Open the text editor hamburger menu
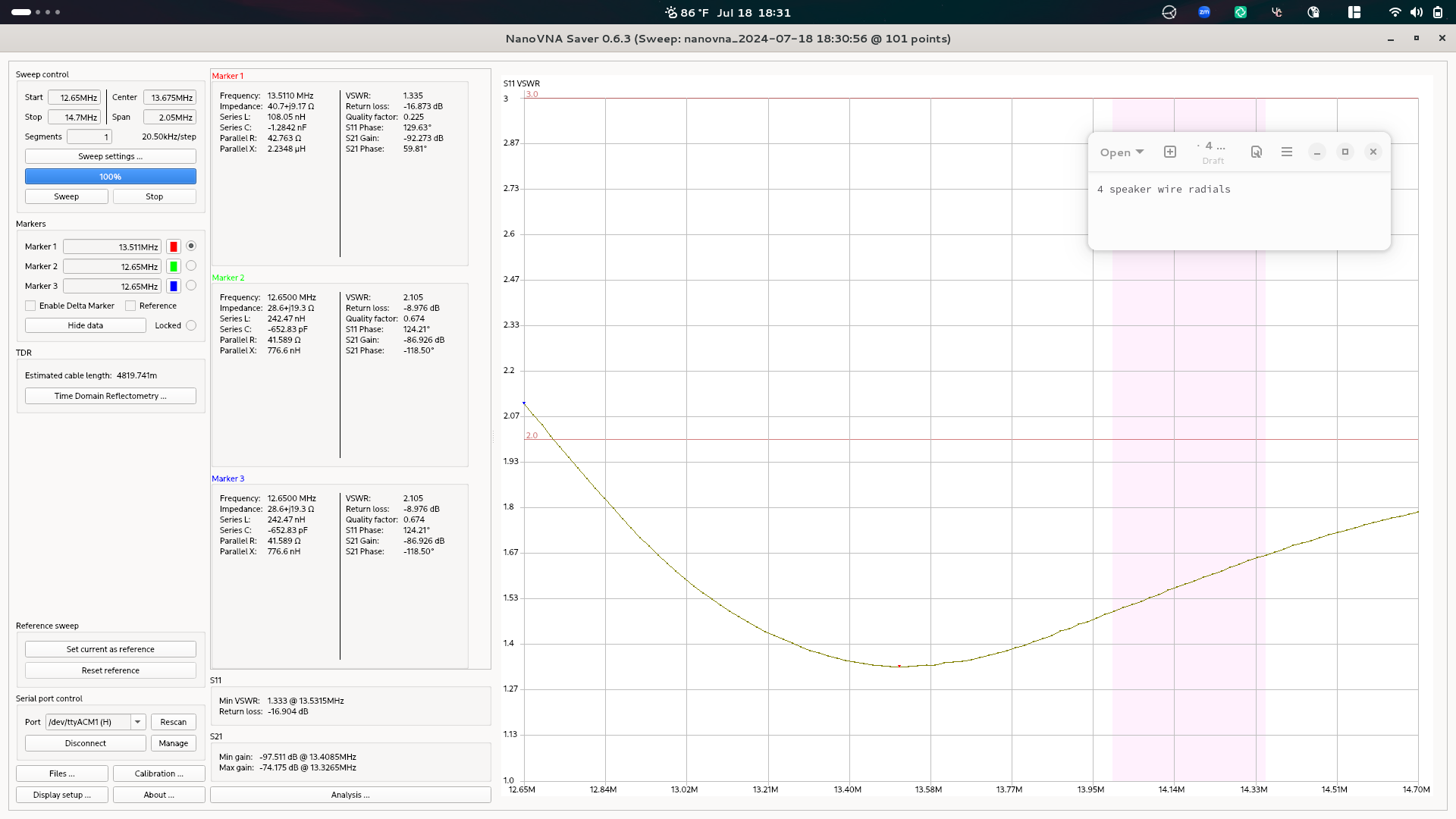The image size is (1456, 819). pyautogui.click(x=1287, y=152)
